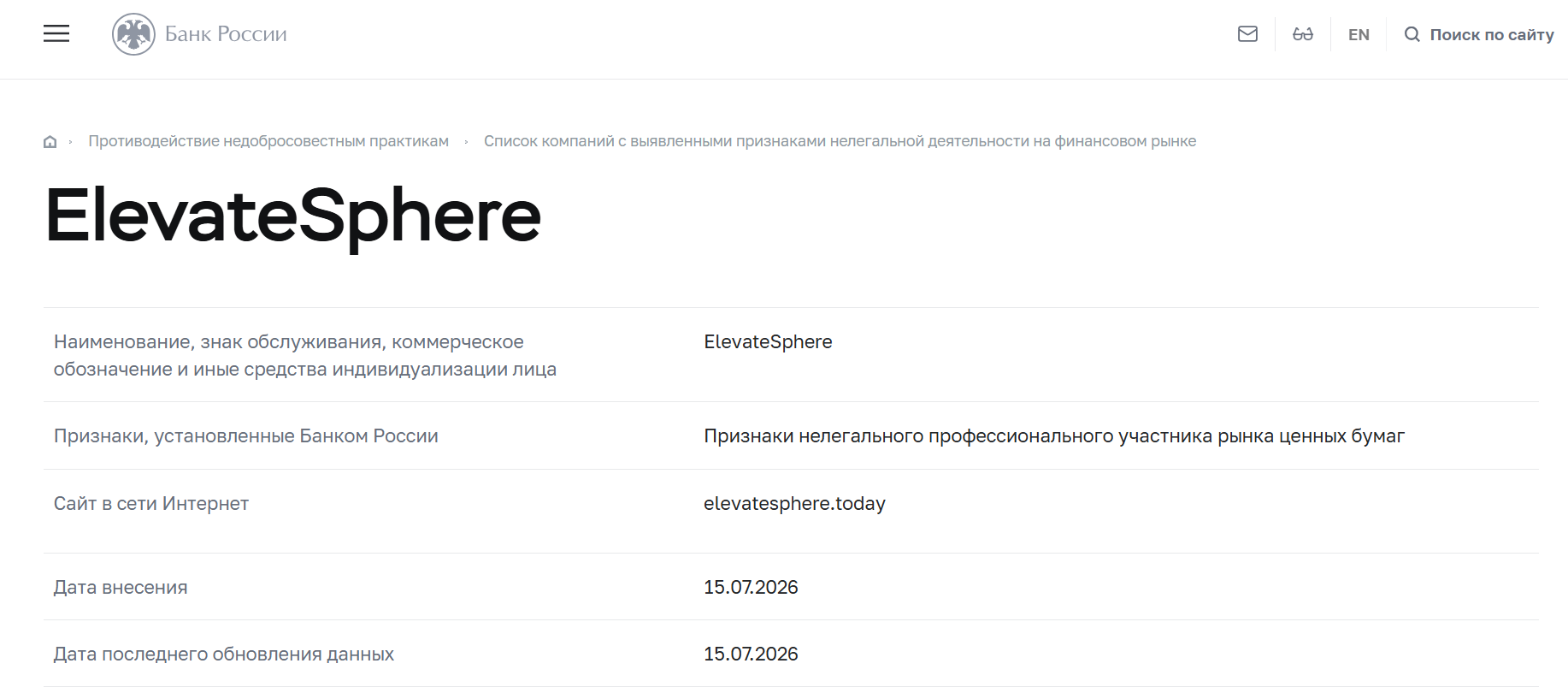Select the date beside "Дата последнего обновления данных"
Viewport: 1568px width, 693px height.
click(x=751, y=654)
